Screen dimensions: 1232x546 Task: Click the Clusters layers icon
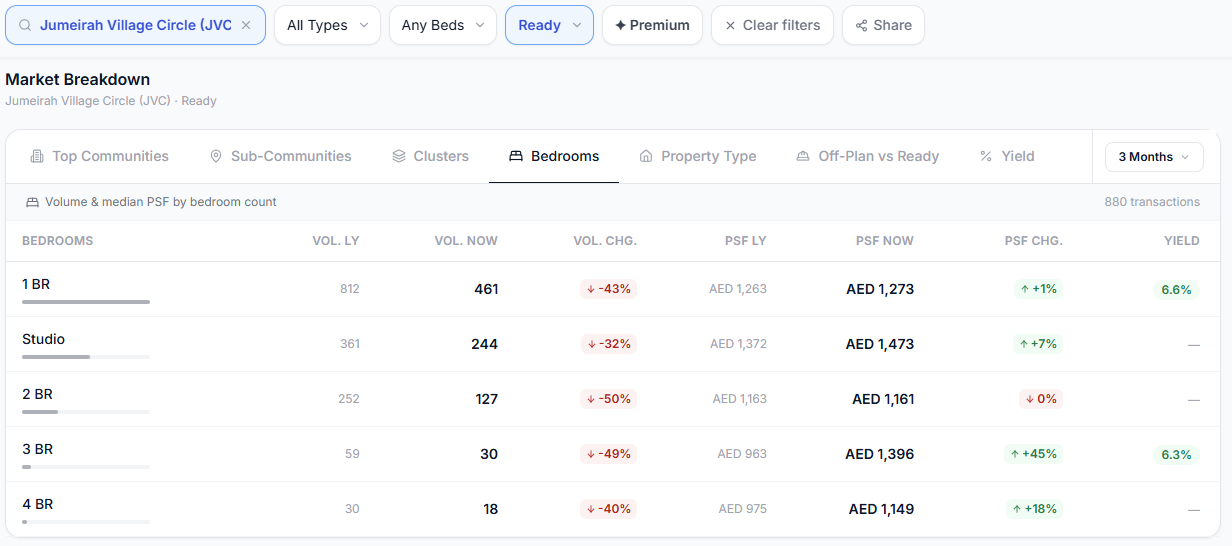398,156
